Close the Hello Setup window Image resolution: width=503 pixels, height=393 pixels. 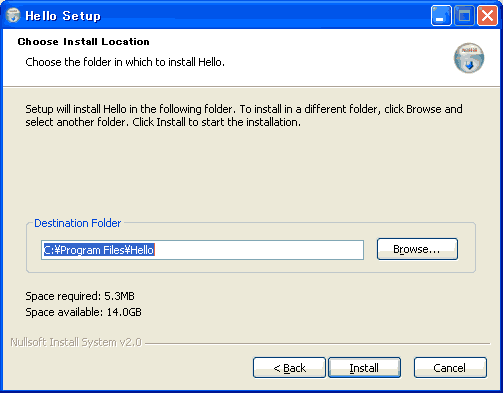(487, 15)
